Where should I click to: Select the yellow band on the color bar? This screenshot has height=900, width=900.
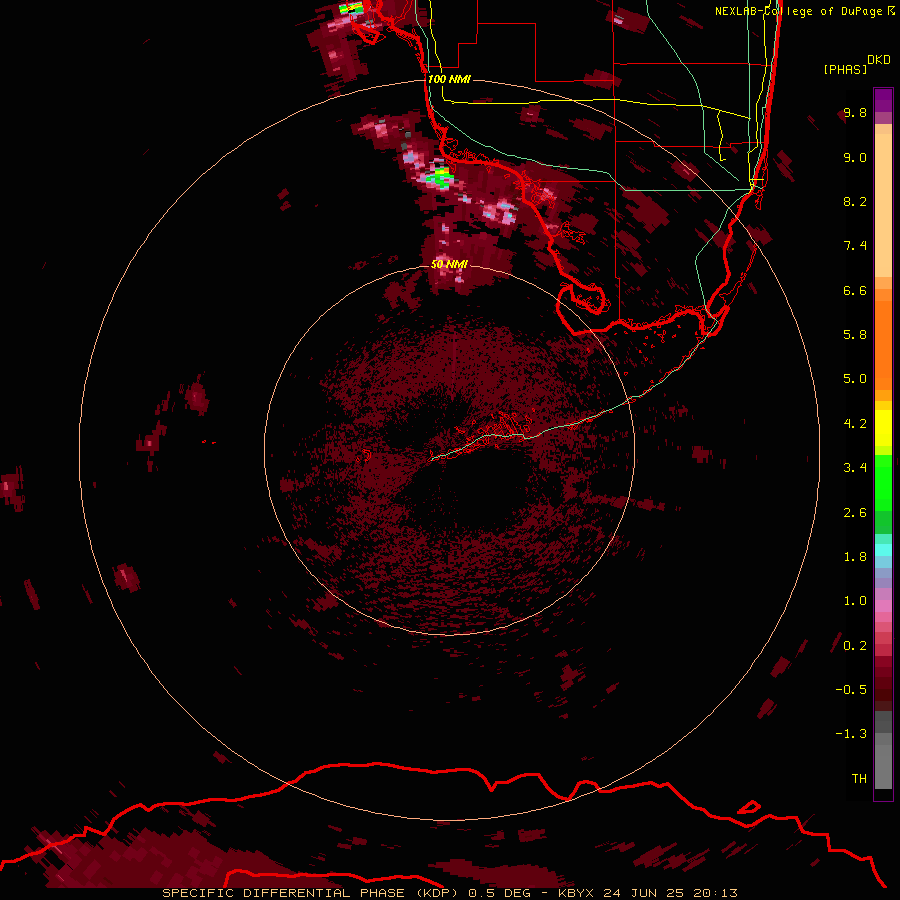point(883,428)
